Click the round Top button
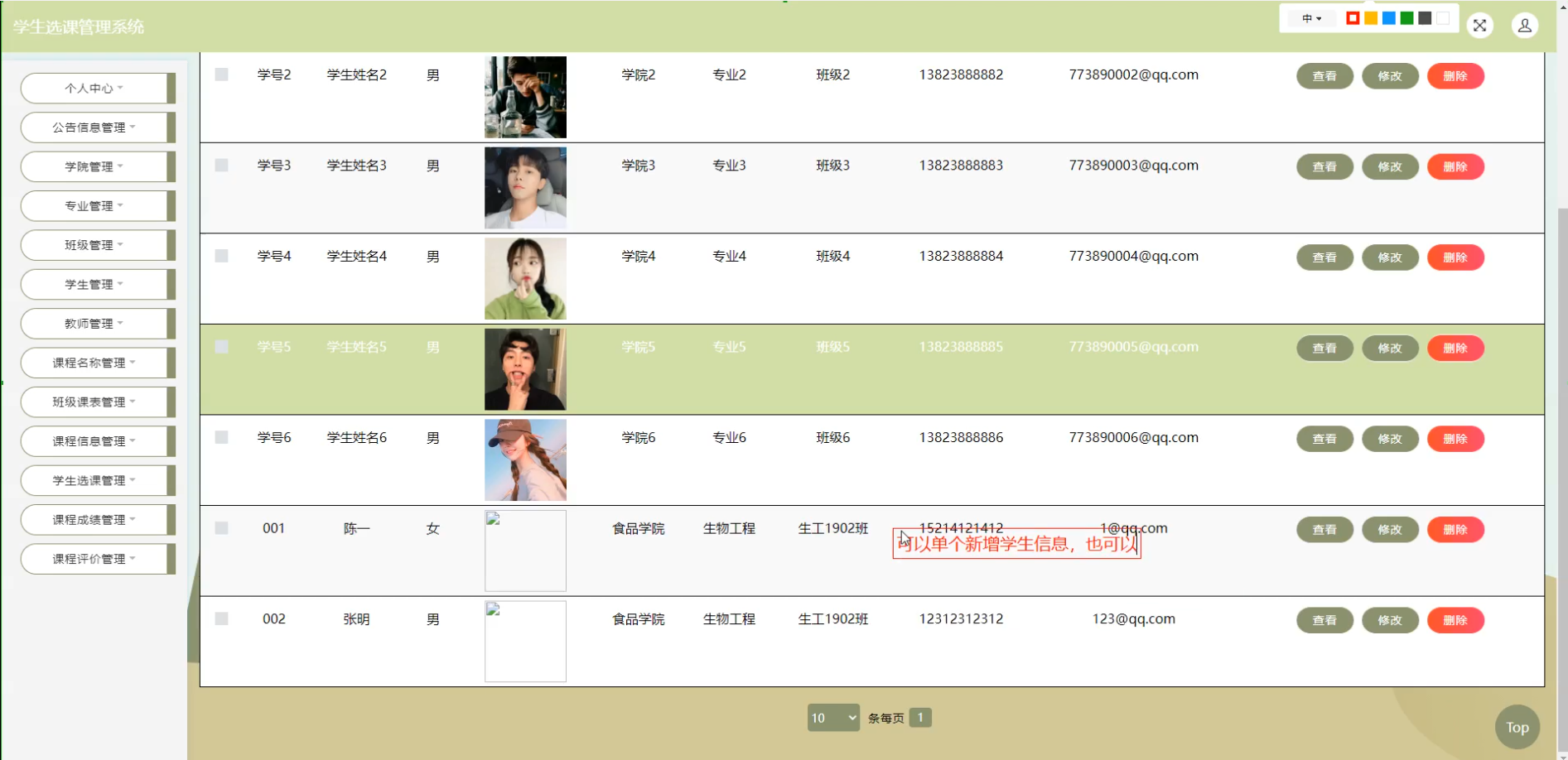 point(1517,727)
